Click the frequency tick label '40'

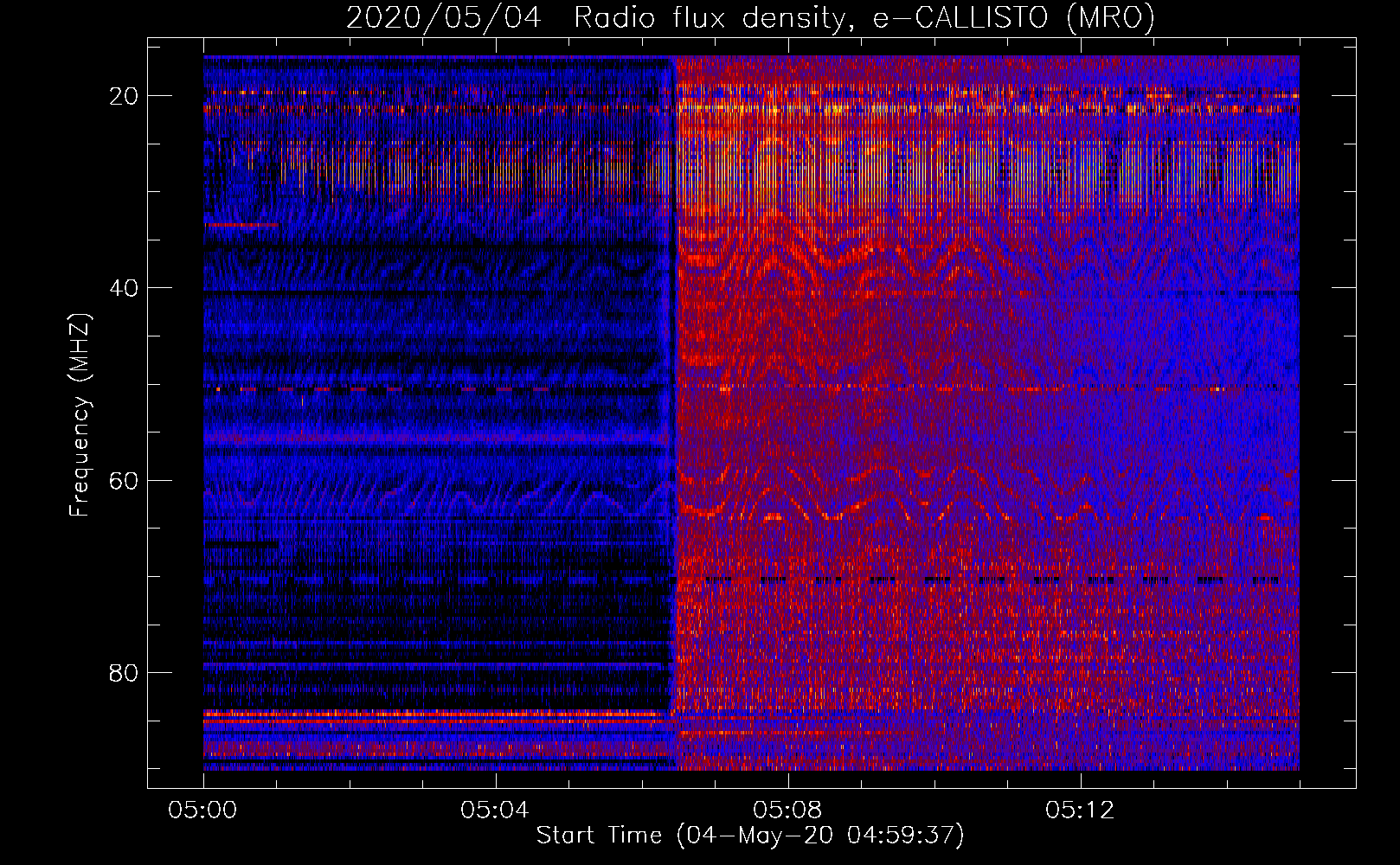124,288
